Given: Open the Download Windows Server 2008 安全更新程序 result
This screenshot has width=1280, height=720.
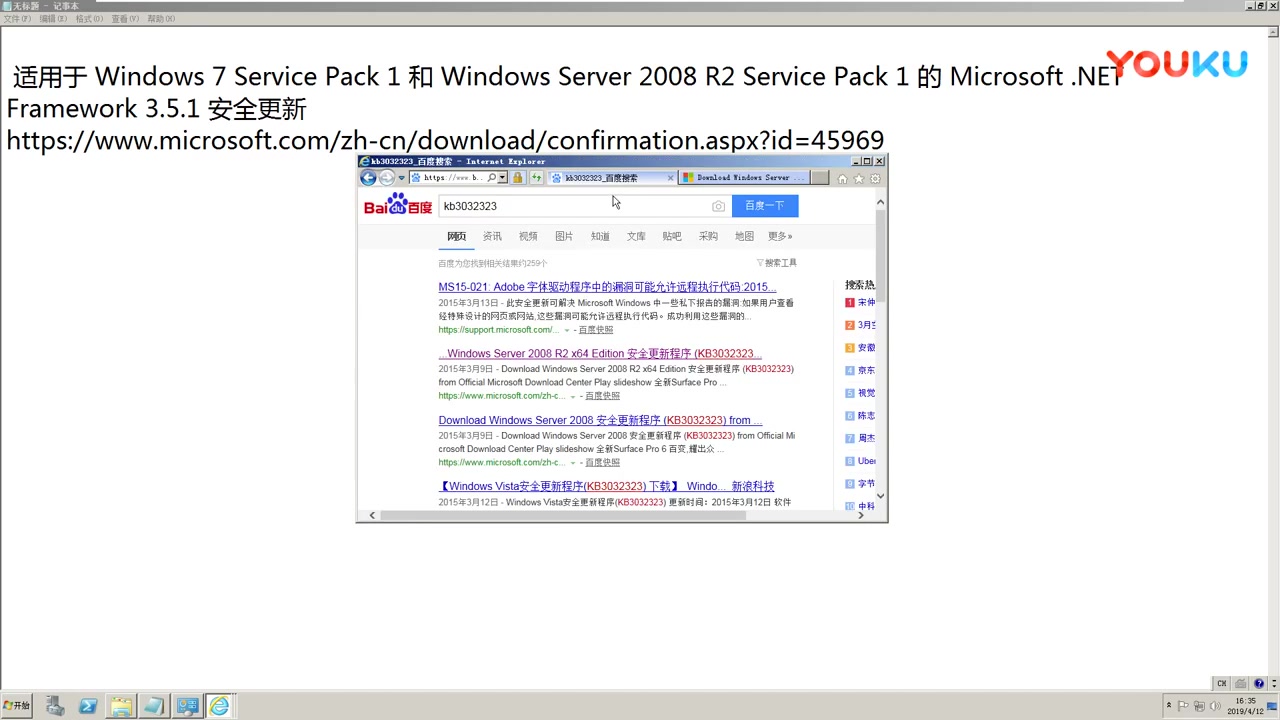Looking at the screenshot, I should tap(600, 420).
